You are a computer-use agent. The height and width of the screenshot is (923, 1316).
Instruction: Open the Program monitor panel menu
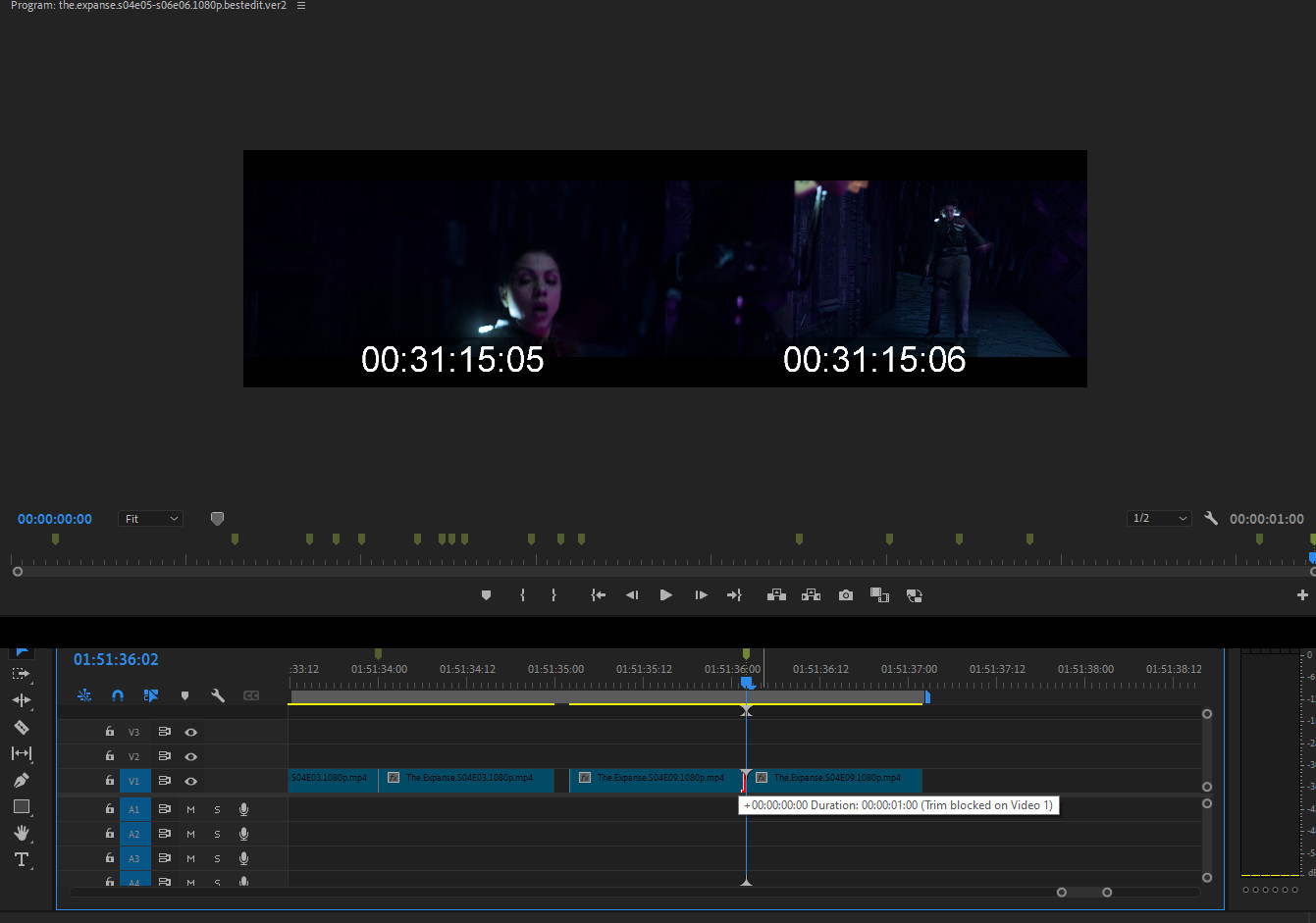pyautogui.click(x=301, y=6)
